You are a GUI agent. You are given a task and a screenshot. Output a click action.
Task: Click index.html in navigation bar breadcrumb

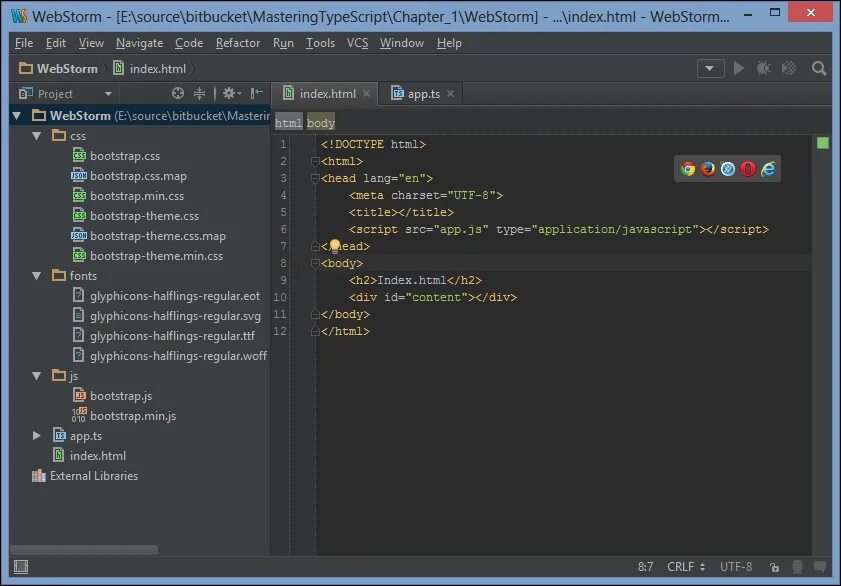click(150, 69)
